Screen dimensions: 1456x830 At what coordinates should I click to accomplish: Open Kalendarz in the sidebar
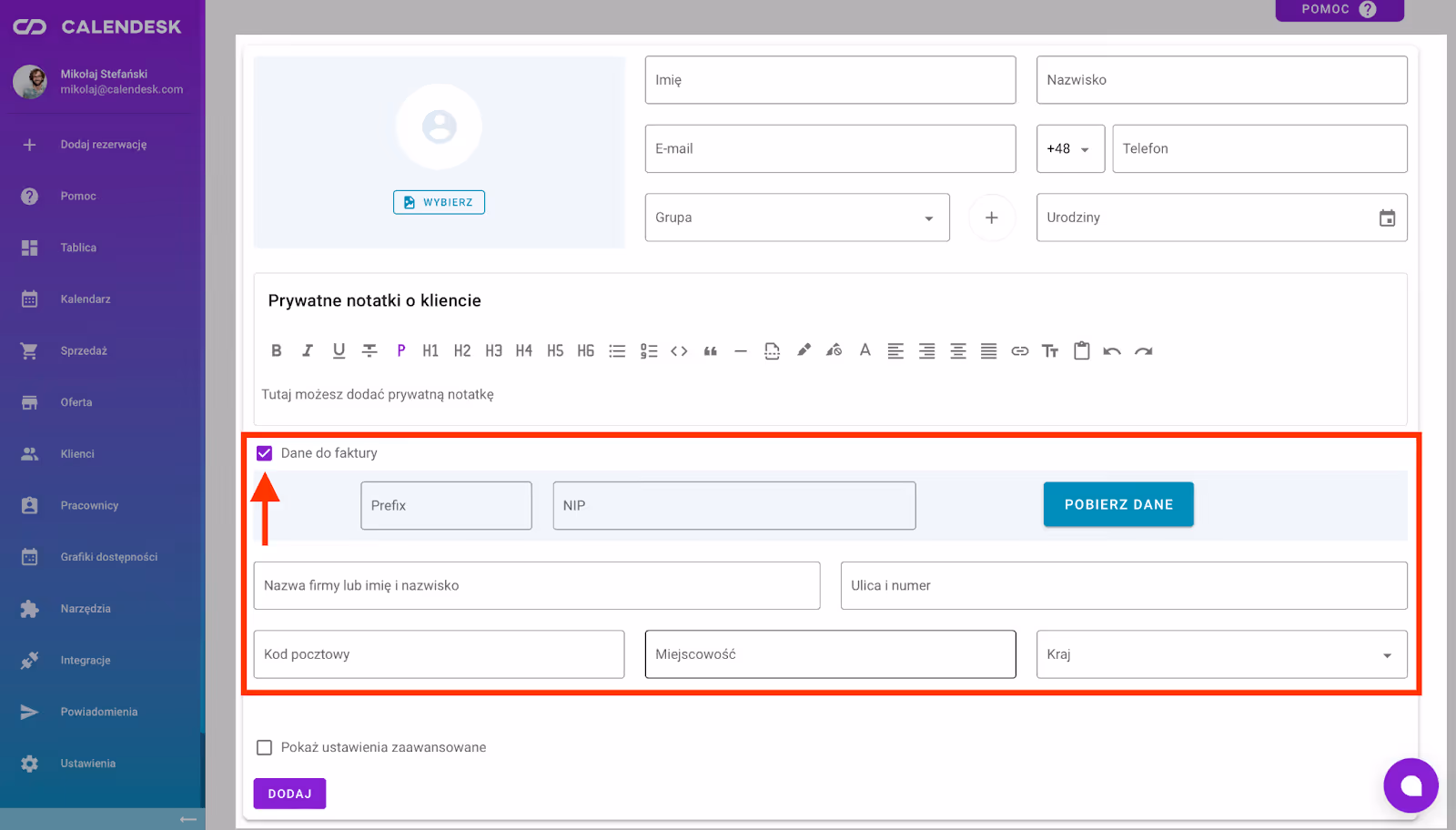pos(86,299)
